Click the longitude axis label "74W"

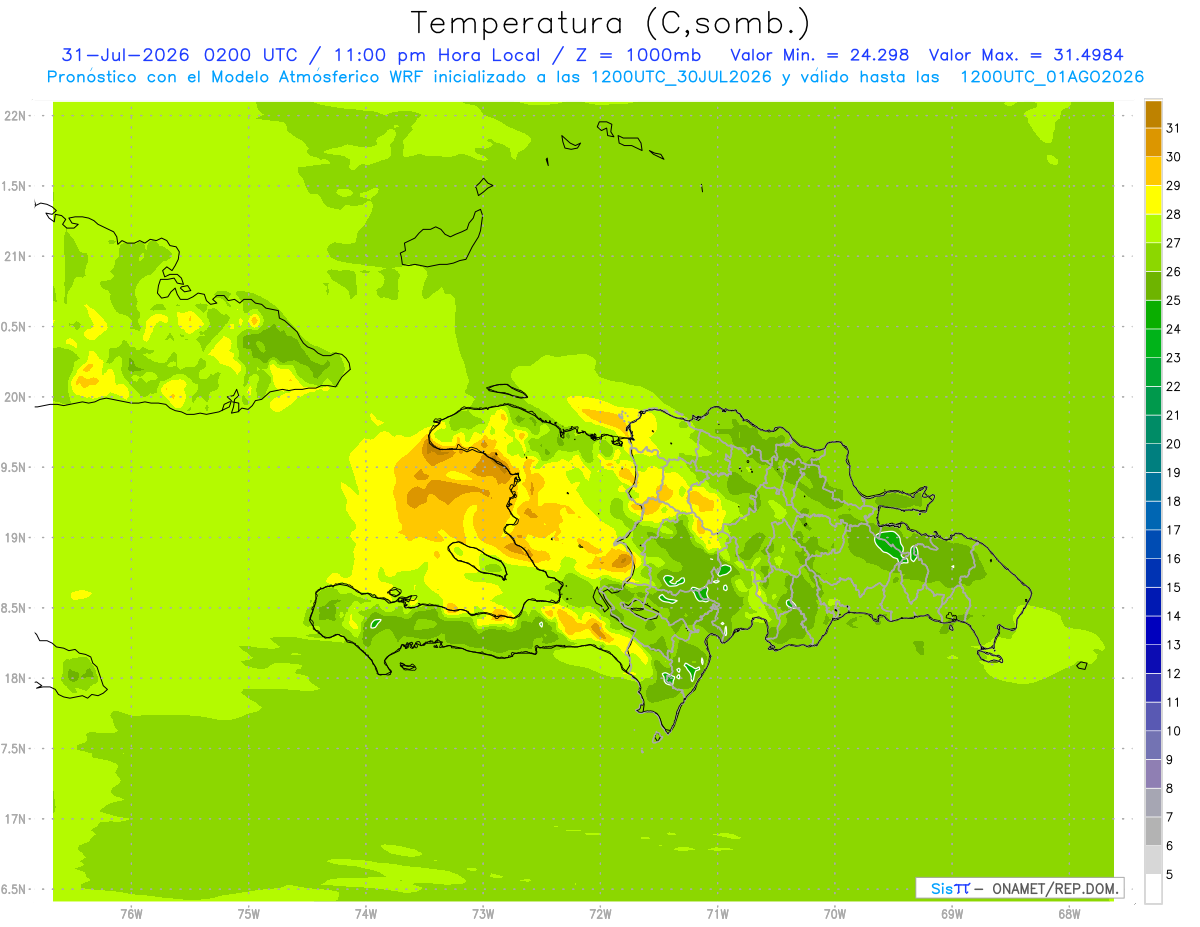[366, 914]
